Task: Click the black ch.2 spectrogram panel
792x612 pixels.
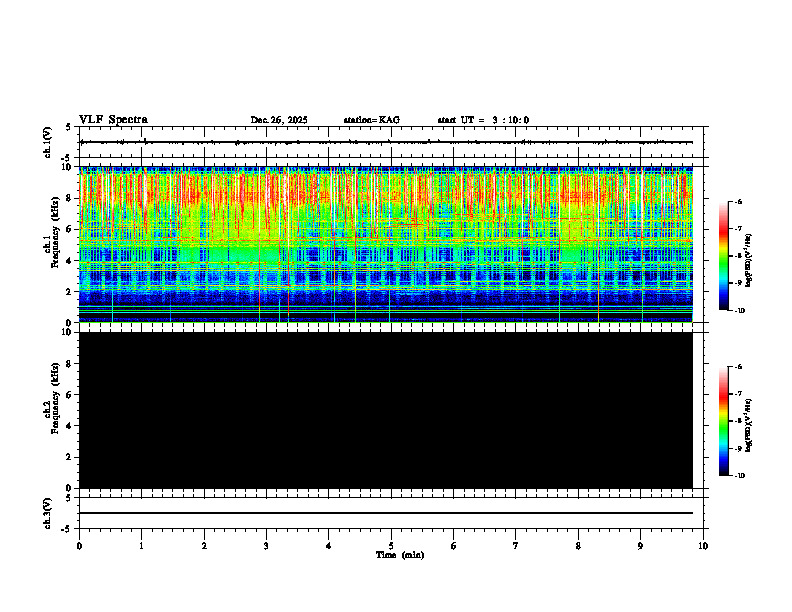Action: (386, 410)
